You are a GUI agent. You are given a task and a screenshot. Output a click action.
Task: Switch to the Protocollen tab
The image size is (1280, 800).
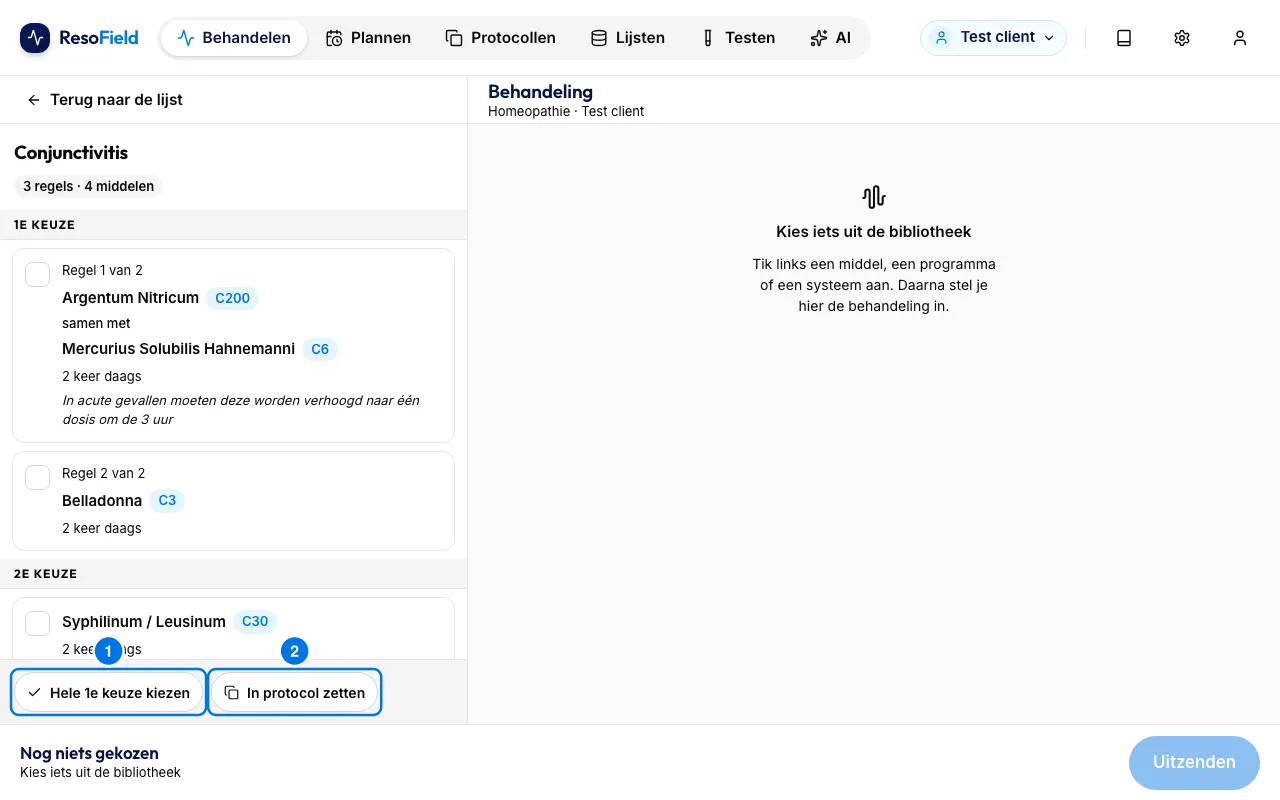click(x=500, y=38)
